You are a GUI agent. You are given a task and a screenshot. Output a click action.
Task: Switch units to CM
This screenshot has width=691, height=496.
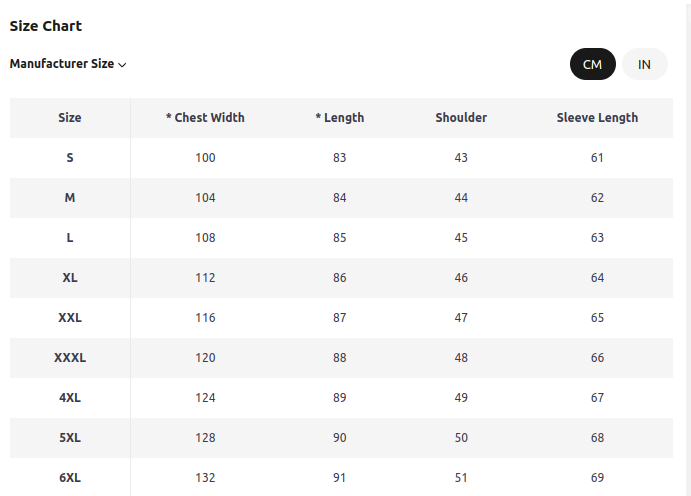(x=592, y=64)
